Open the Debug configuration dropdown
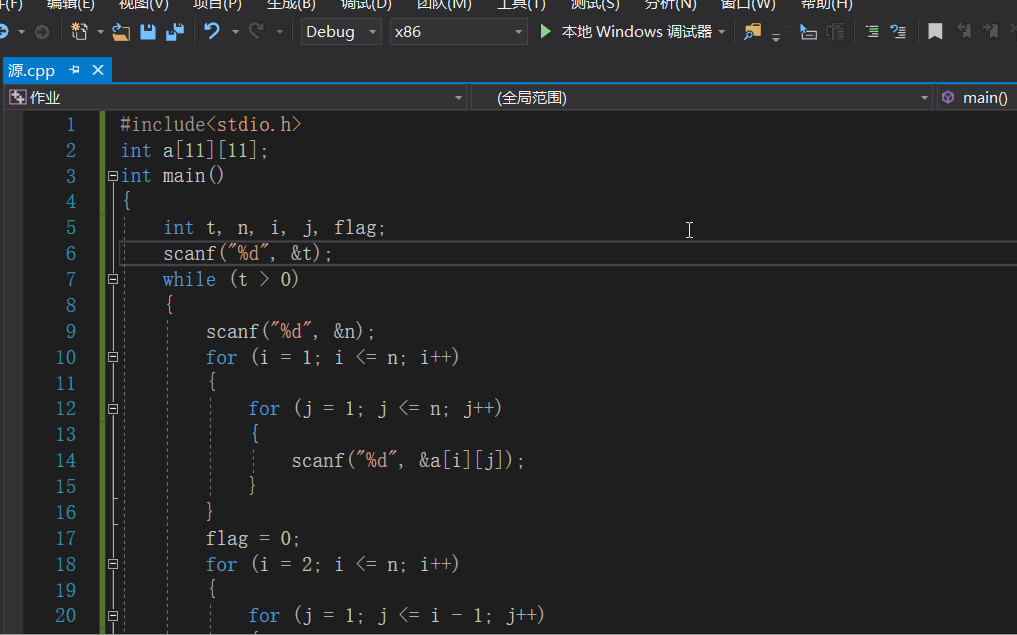 (x=341, y=31)
